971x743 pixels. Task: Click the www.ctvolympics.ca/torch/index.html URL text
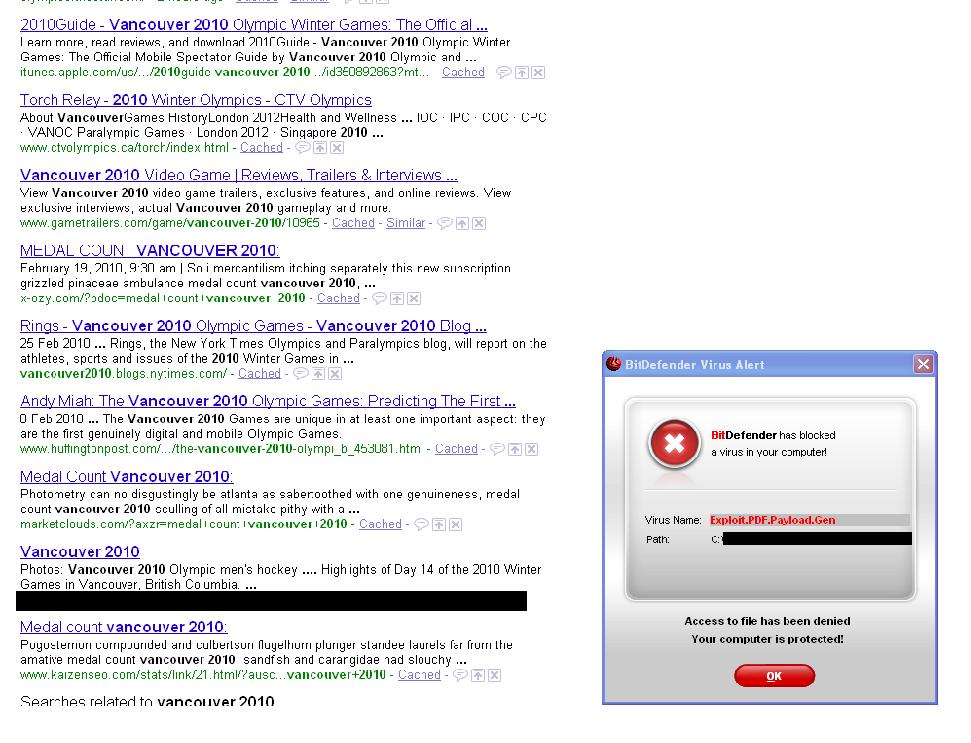point(124,147)
